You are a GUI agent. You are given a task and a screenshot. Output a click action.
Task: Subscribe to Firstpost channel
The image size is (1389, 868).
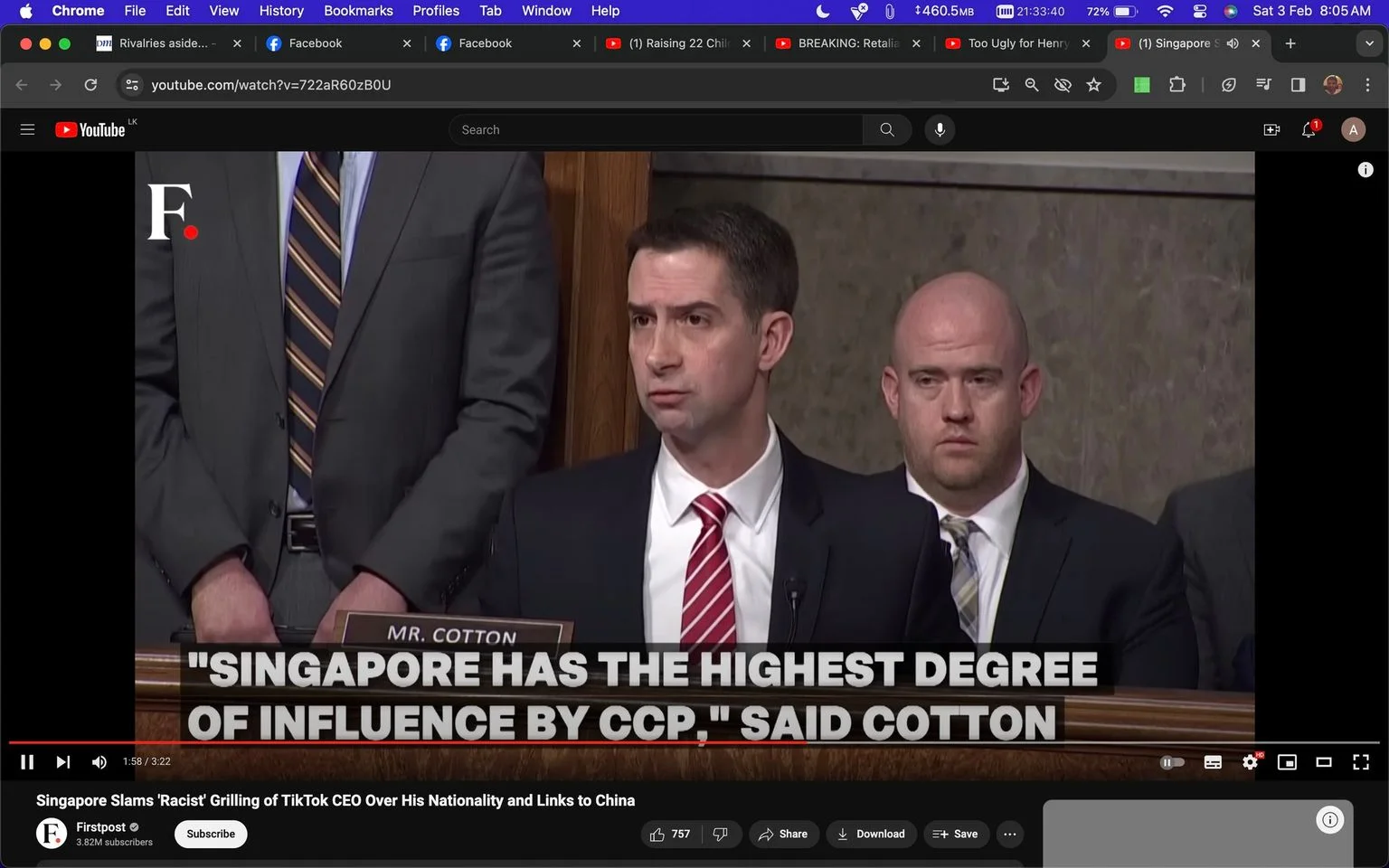tap(211, 834)
